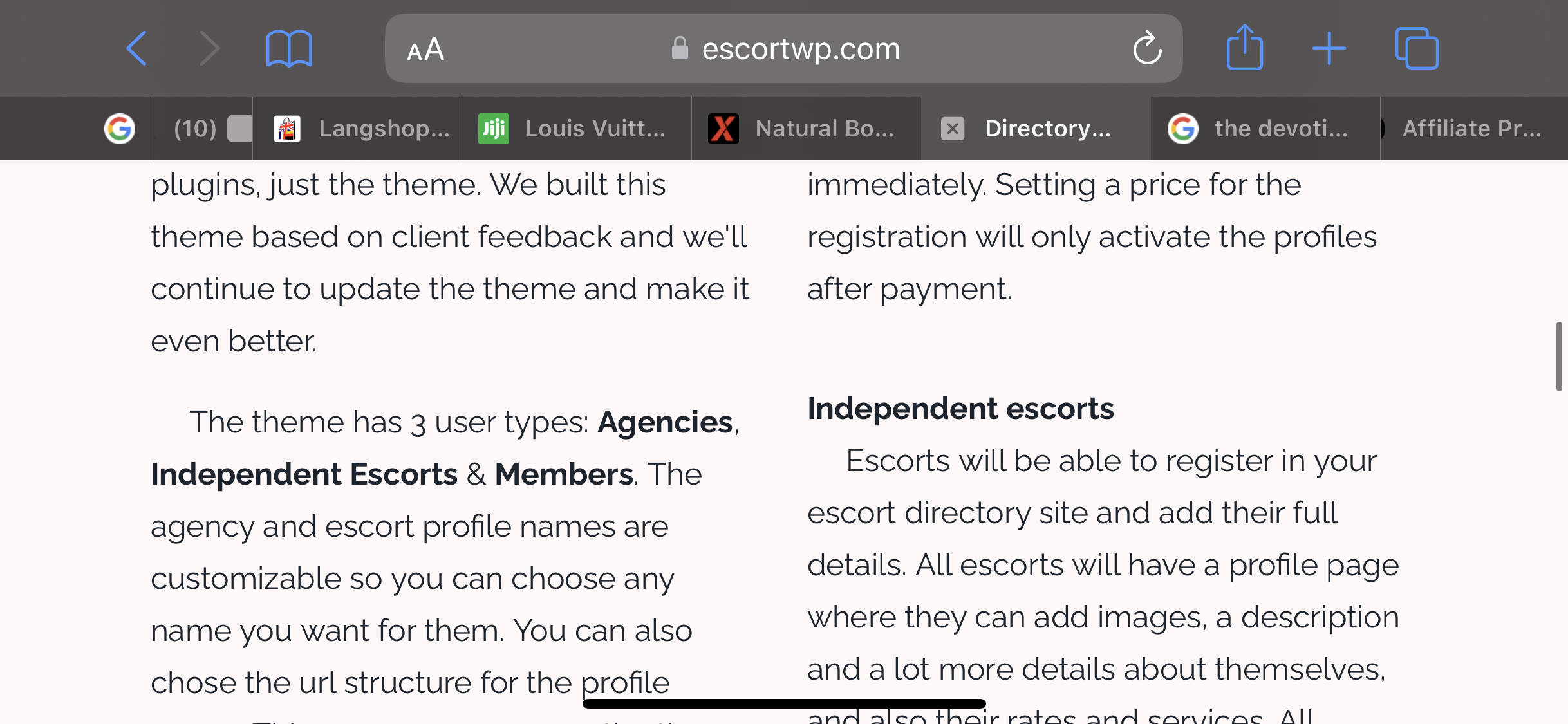Tap the escortwp.com address field
This screenshot has height=724, width=1568.
coord(783,48)
